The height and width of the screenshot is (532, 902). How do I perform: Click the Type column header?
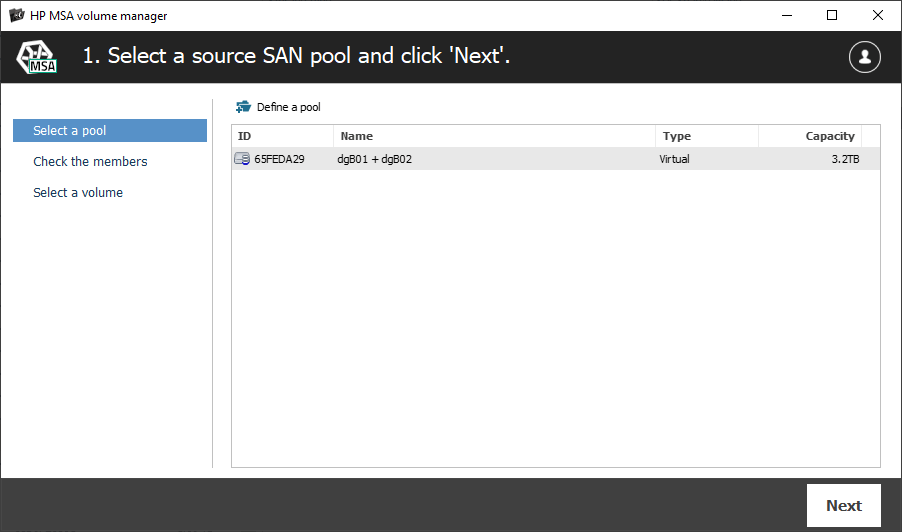pyautogui.click(x=706, y=136)
